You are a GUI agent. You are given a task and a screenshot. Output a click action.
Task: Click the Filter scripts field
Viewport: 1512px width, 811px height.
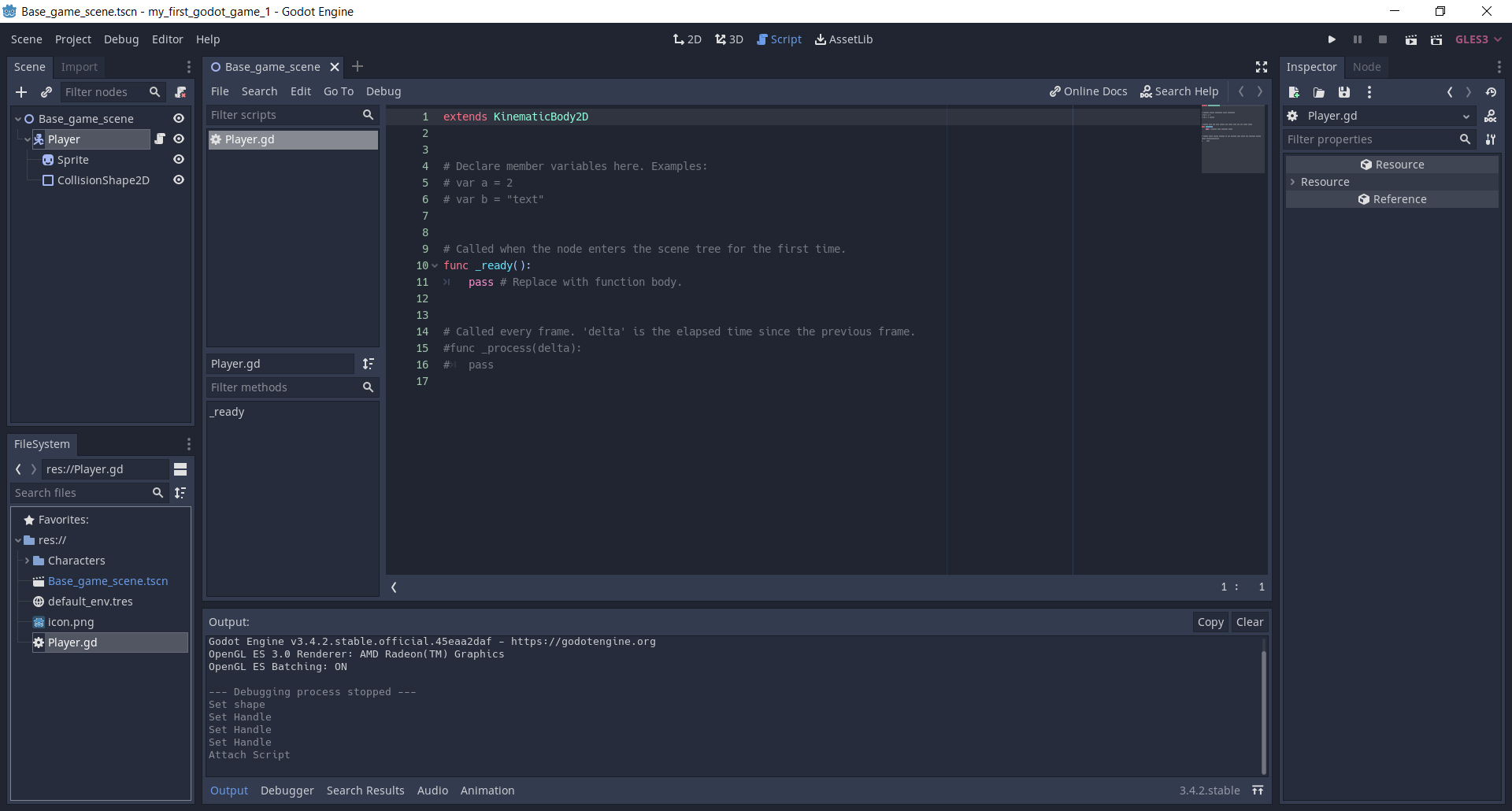292,115
